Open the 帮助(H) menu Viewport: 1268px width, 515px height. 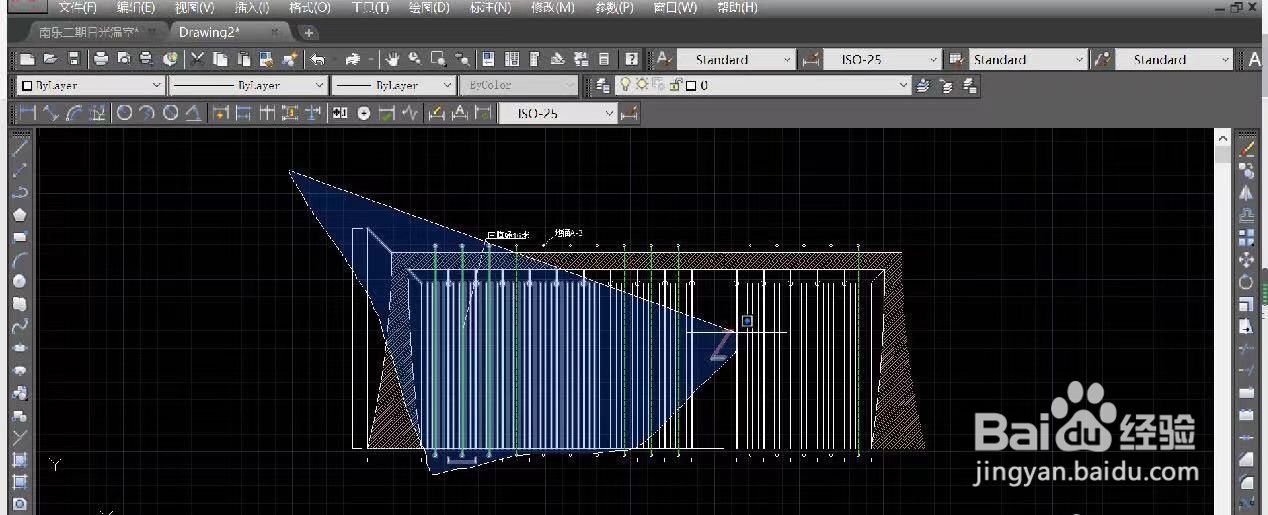coord(736,7)
